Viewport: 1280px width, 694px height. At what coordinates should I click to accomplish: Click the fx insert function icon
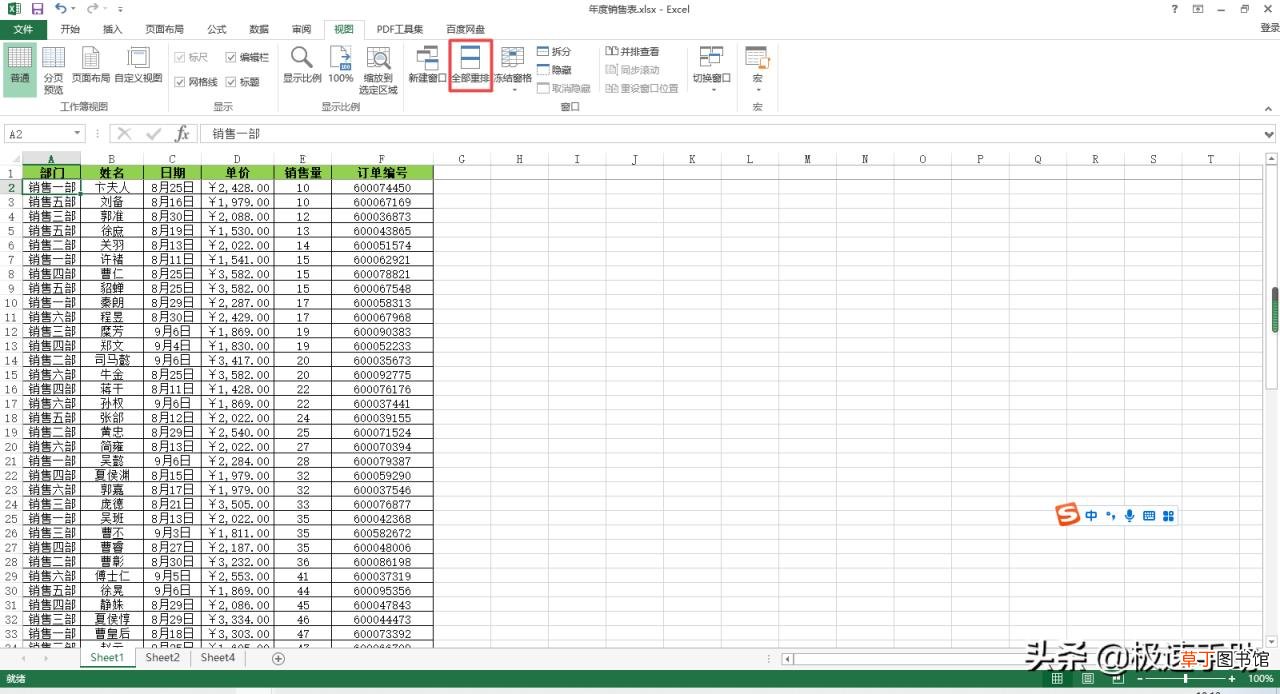click(x=182, y=134)
